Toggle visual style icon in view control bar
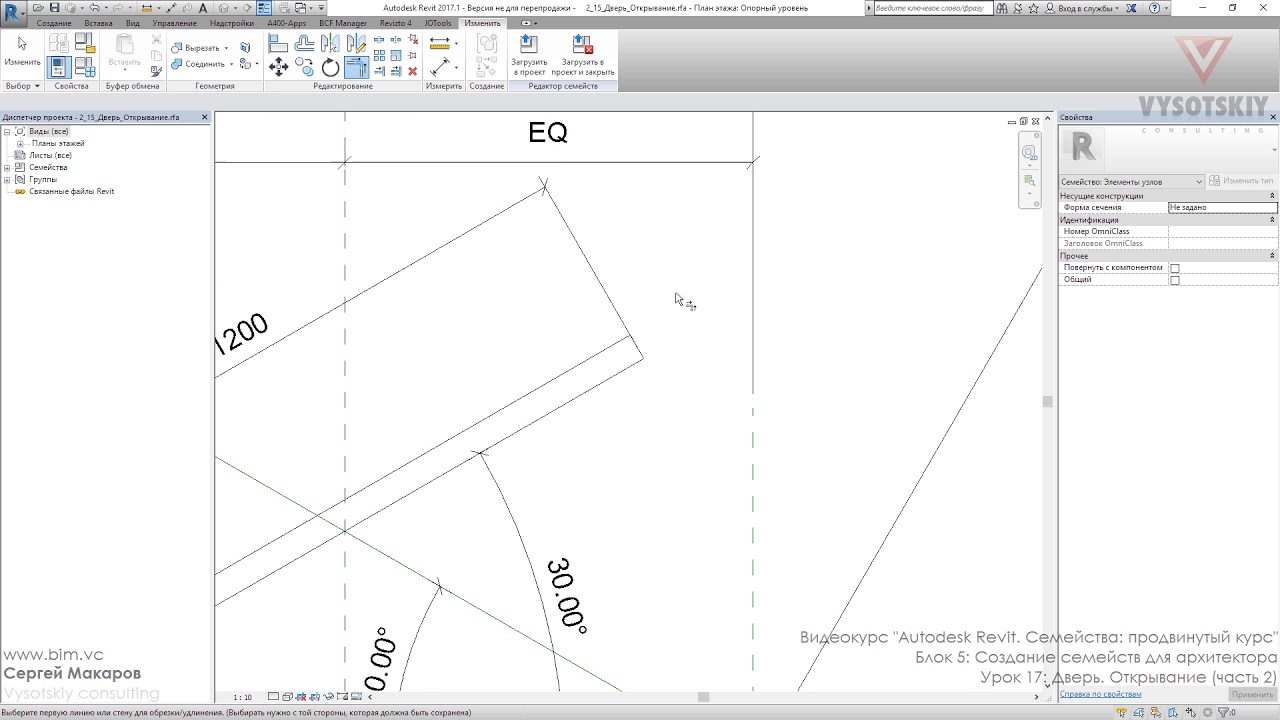 point(287,697)
